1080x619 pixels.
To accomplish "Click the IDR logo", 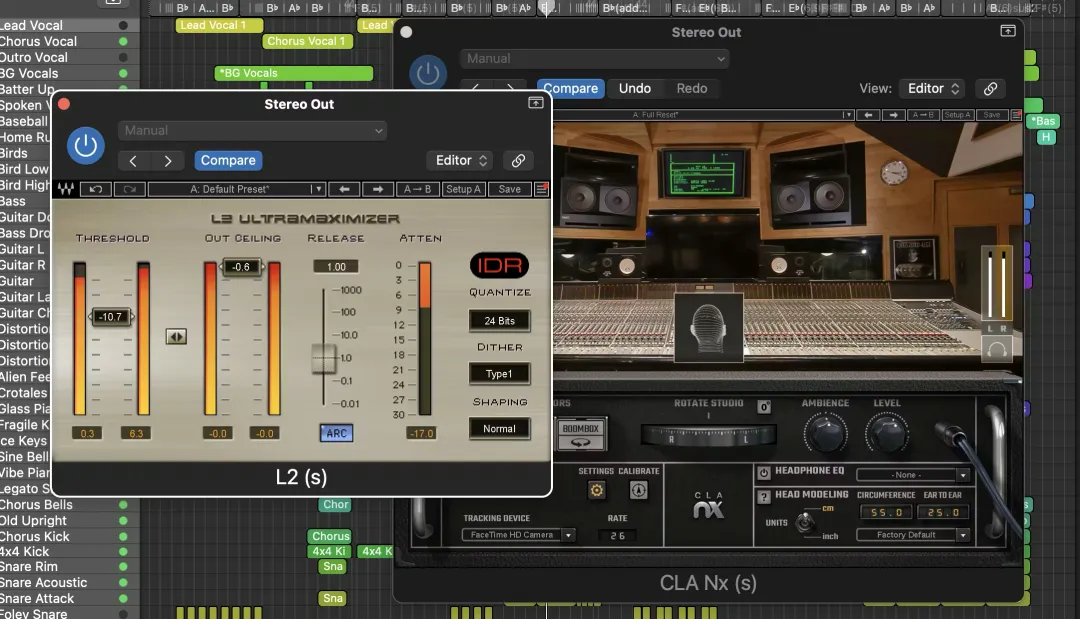I will (x=499, y=265).
